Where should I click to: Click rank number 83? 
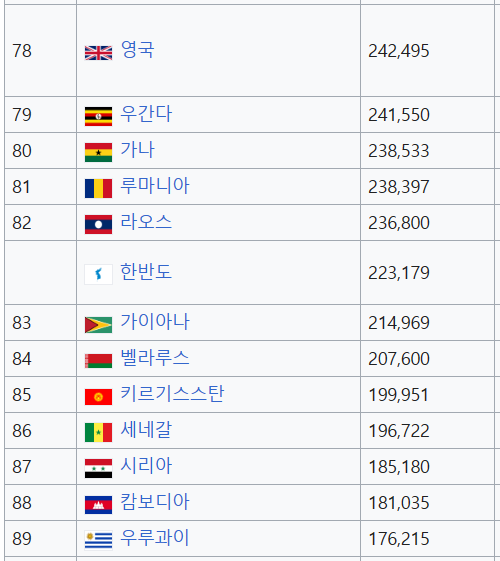(x=22, y=323)
